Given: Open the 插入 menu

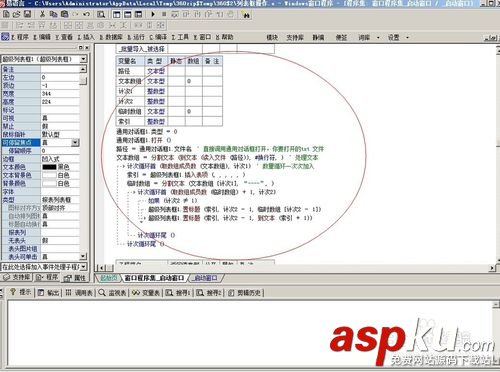Looking at the screenshot, I should click(x=86, y=37).
